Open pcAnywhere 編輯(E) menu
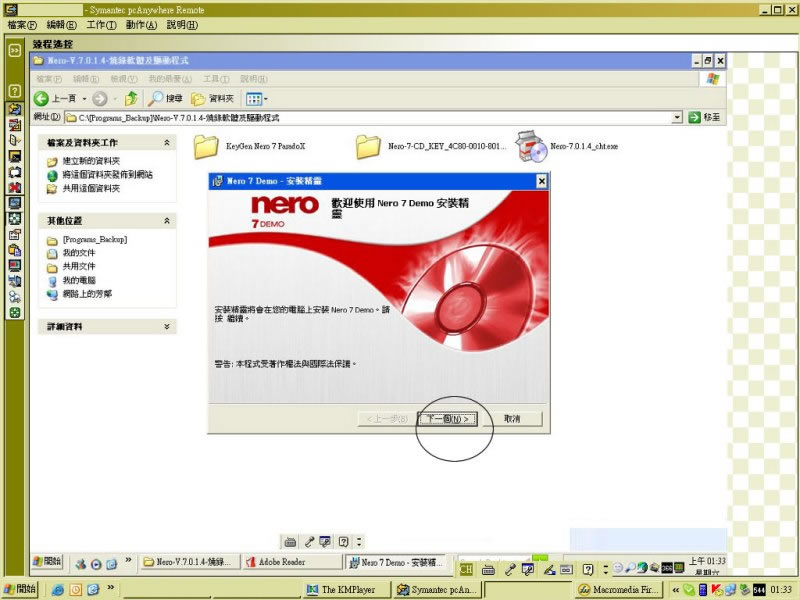 pyautogui.click(x=61, y=25)
